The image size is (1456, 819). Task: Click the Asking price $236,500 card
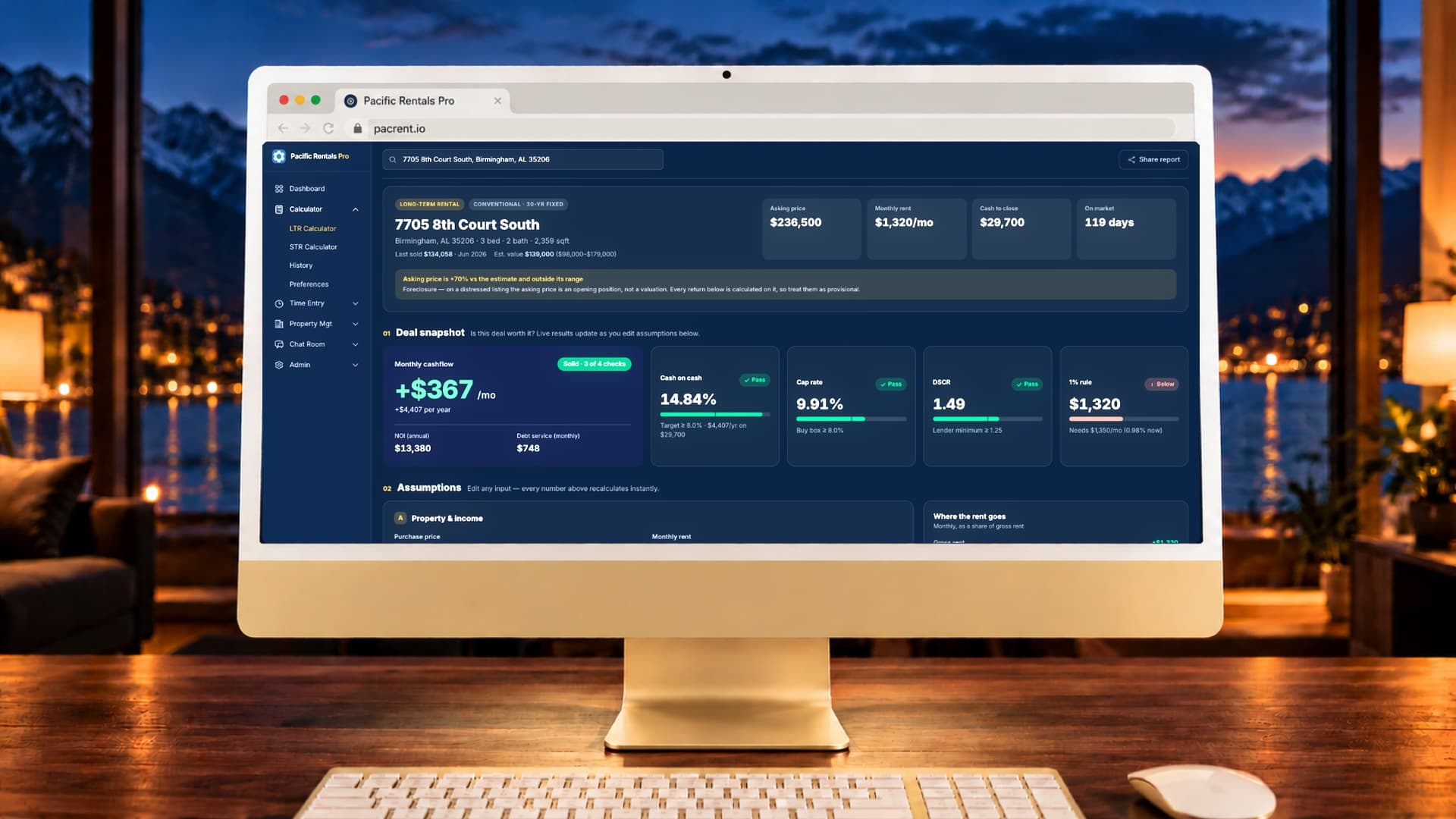tap(811, 229)
